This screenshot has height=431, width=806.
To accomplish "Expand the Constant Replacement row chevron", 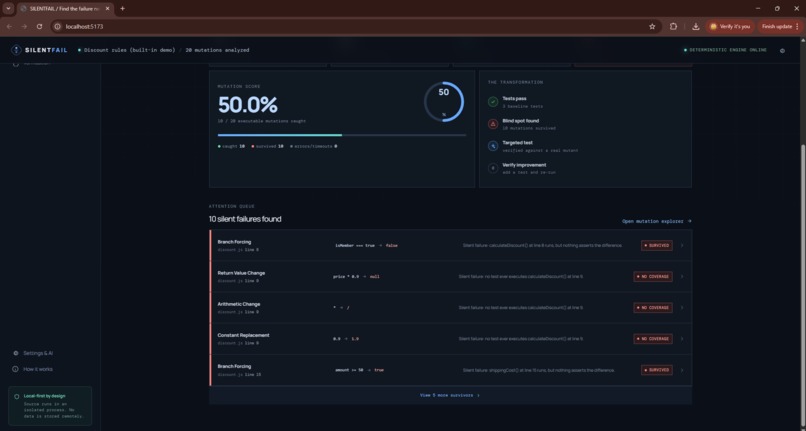I will tap(682, 339).
